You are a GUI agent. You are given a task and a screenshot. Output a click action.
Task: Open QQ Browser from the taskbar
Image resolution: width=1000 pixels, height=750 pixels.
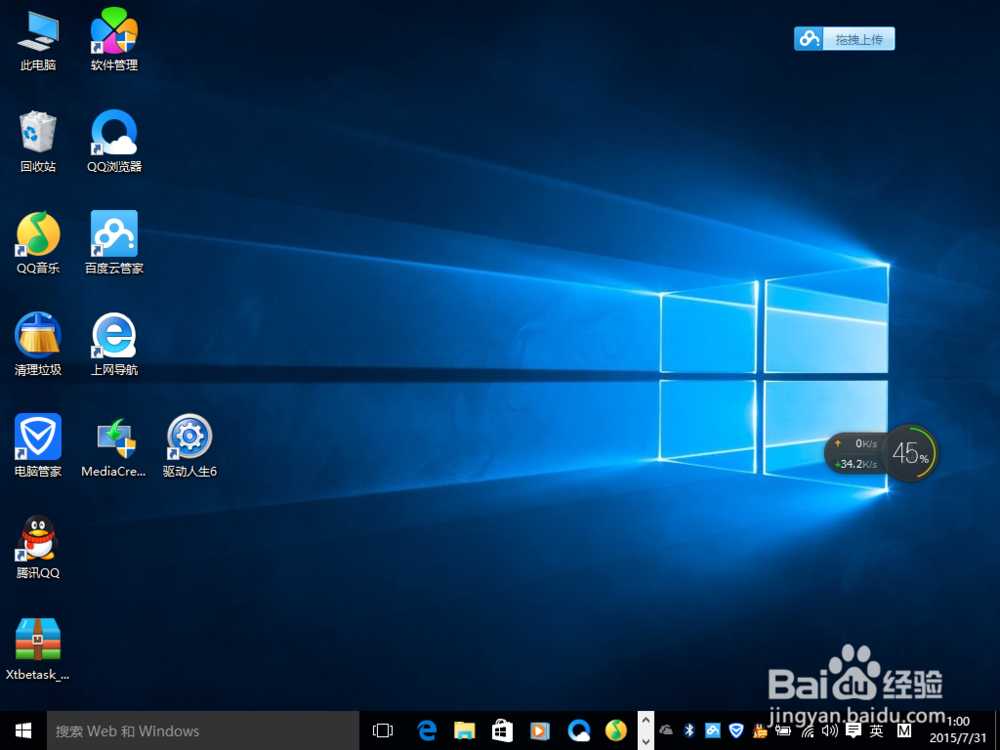click(578, 731)
